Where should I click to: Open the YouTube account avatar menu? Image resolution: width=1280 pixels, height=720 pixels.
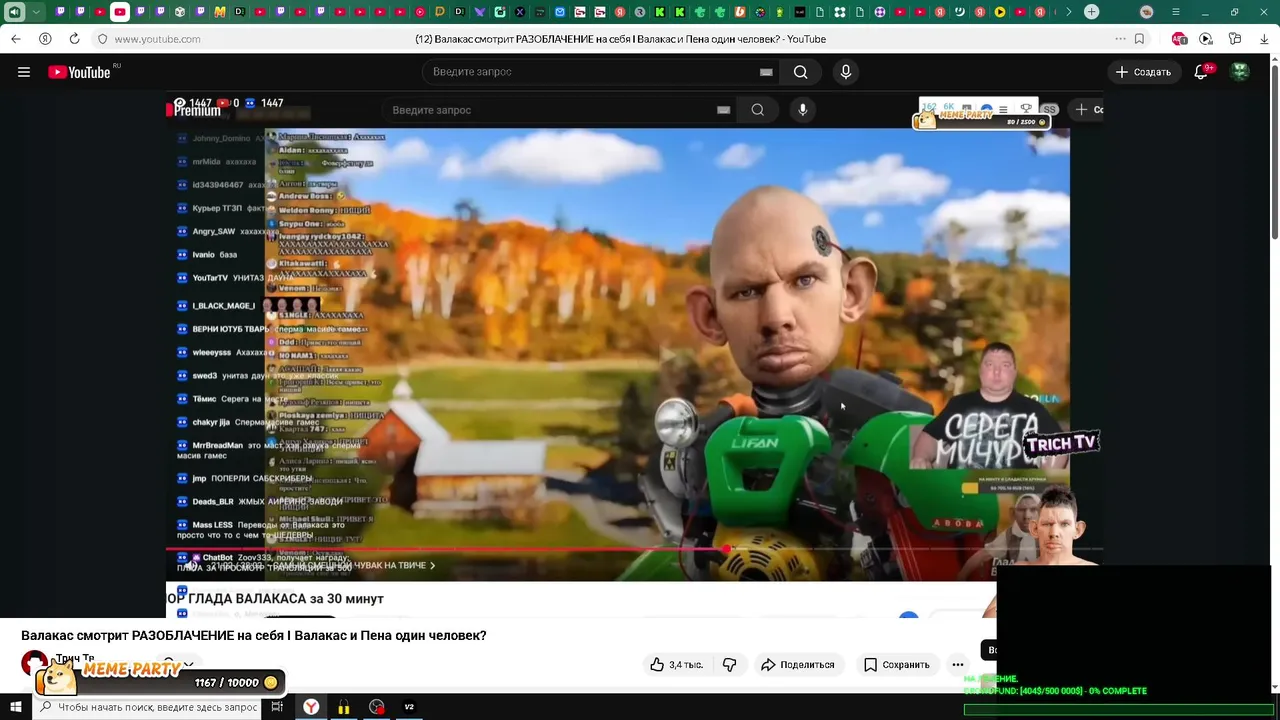pyautogui.click(x=1240, y=72)
